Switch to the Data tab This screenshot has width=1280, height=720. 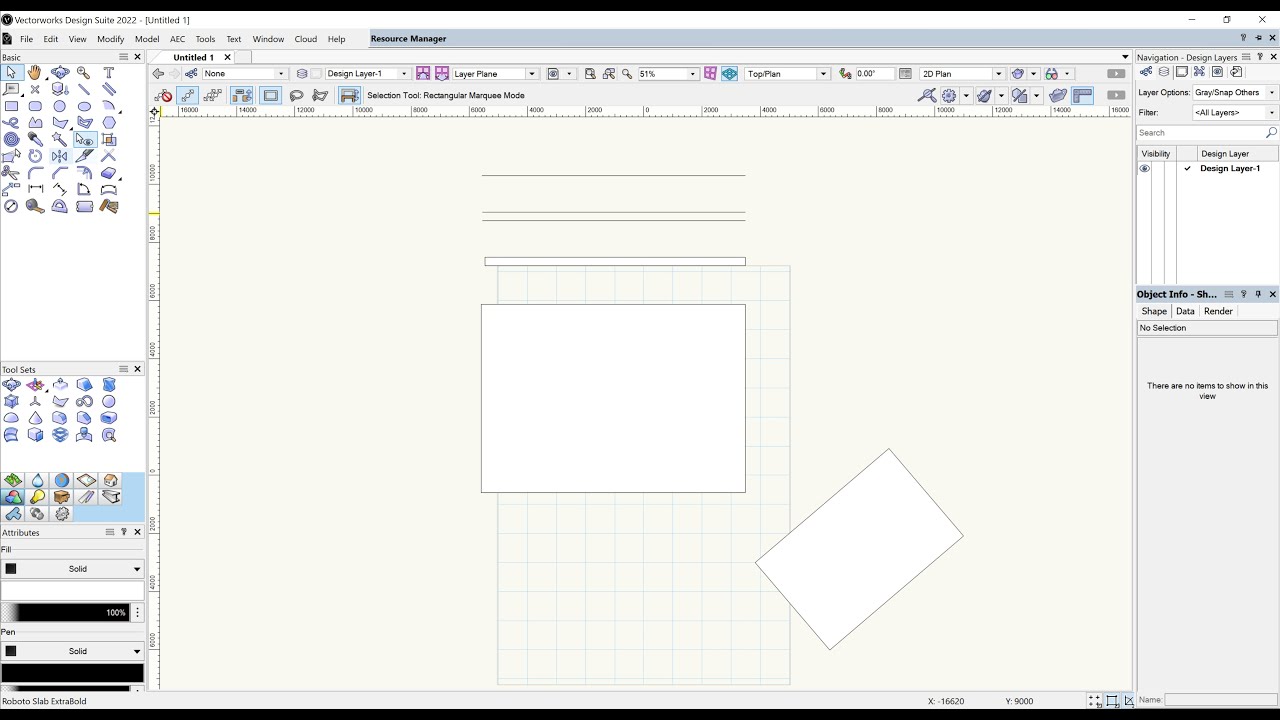coord(1185,311)
